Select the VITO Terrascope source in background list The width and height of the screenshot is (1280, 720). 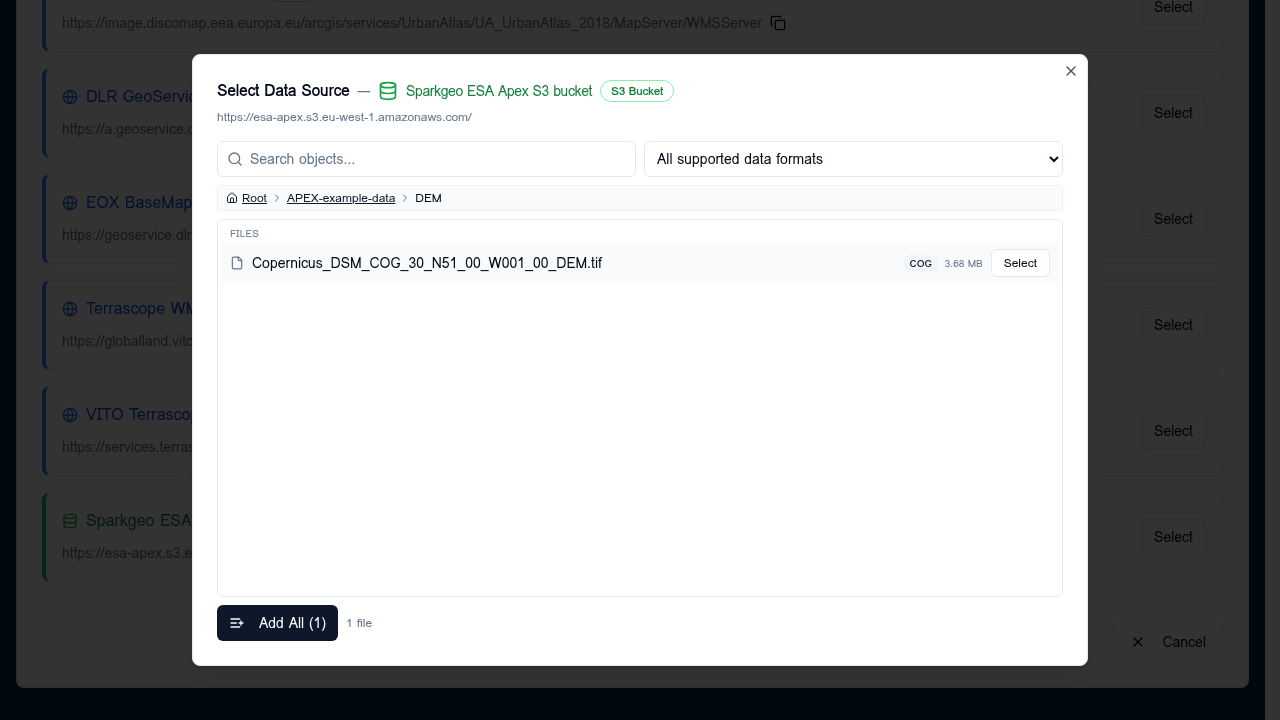(x=1173, y=431)
